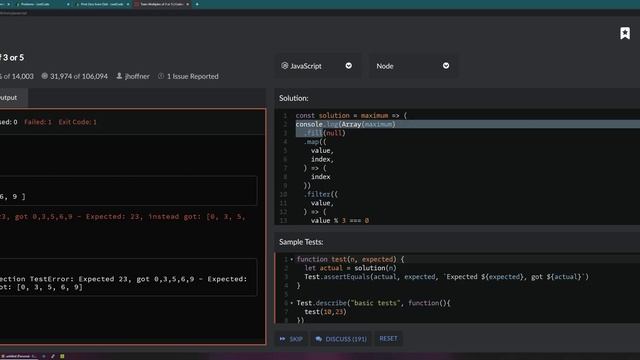Screen dimensions: 640x360
Task: Click the 31,974 of 106,094 completion stat
Action: pos(79,76)
